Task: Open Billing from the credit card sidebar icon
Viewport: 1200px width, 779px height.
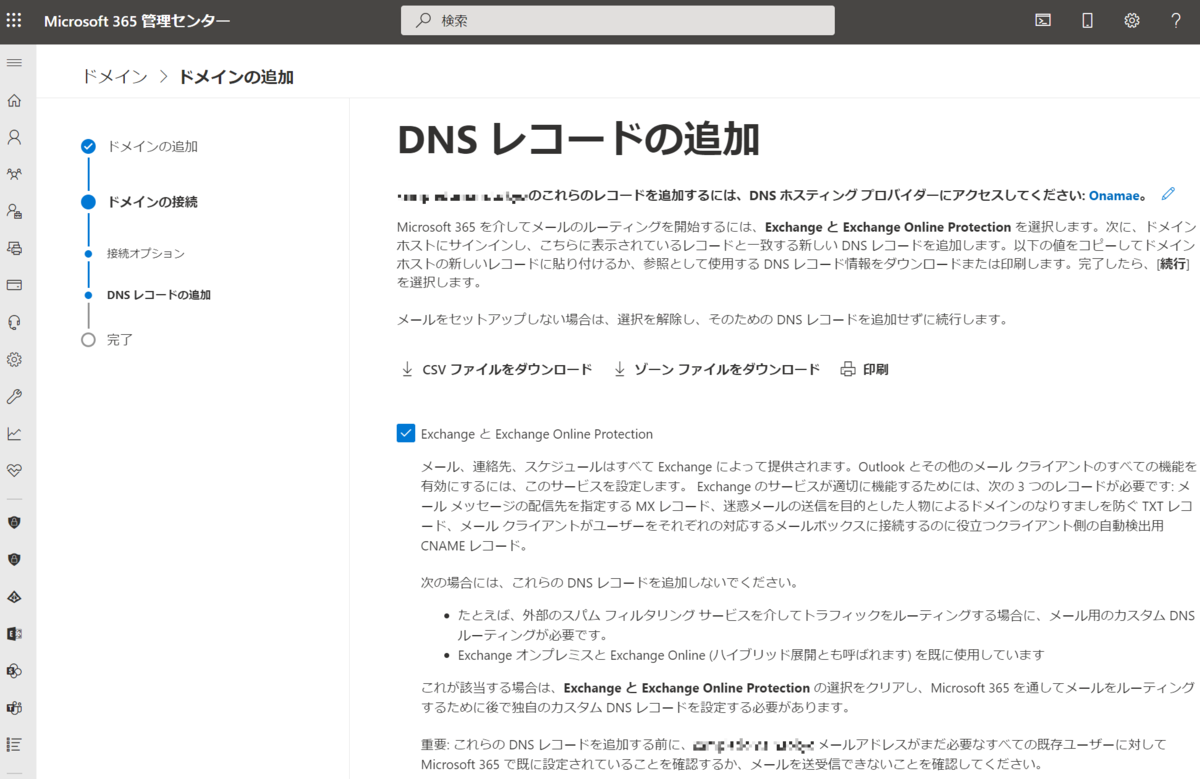Action: [14, 285]
